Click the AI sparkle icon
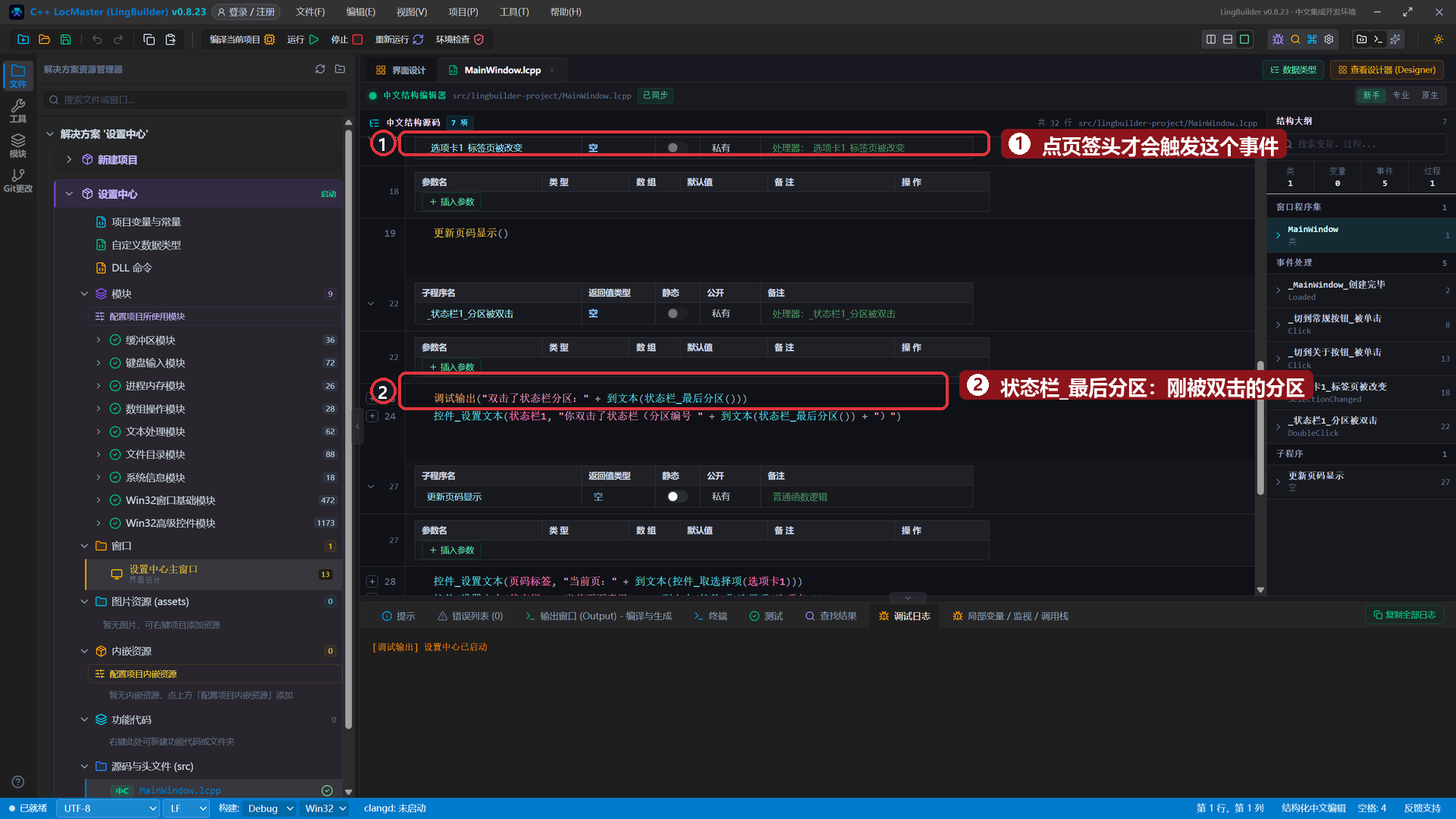 [1395, 39]
